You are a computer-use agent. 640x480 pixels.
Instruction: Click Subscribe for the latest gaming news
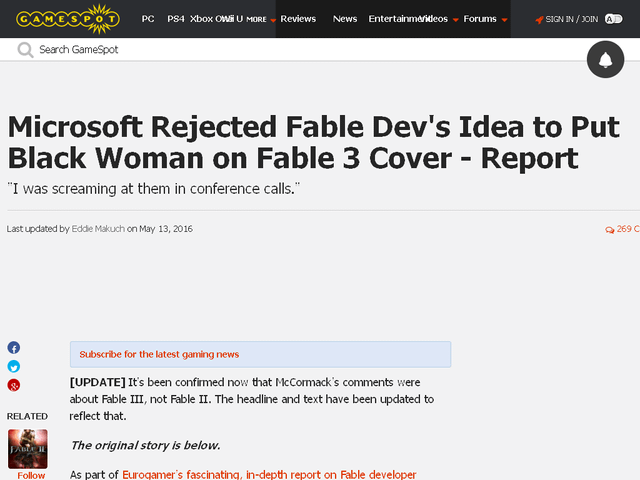pyautogui.click(x=159, y=354)
